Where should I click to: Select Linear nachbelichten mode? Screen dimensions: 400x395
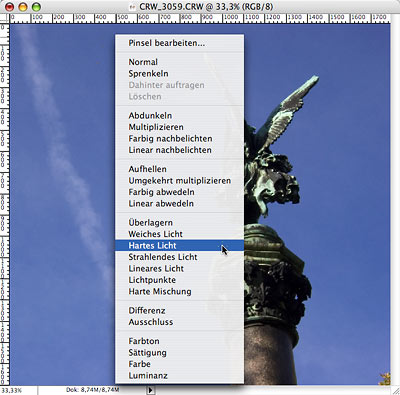tap(179, 150)
